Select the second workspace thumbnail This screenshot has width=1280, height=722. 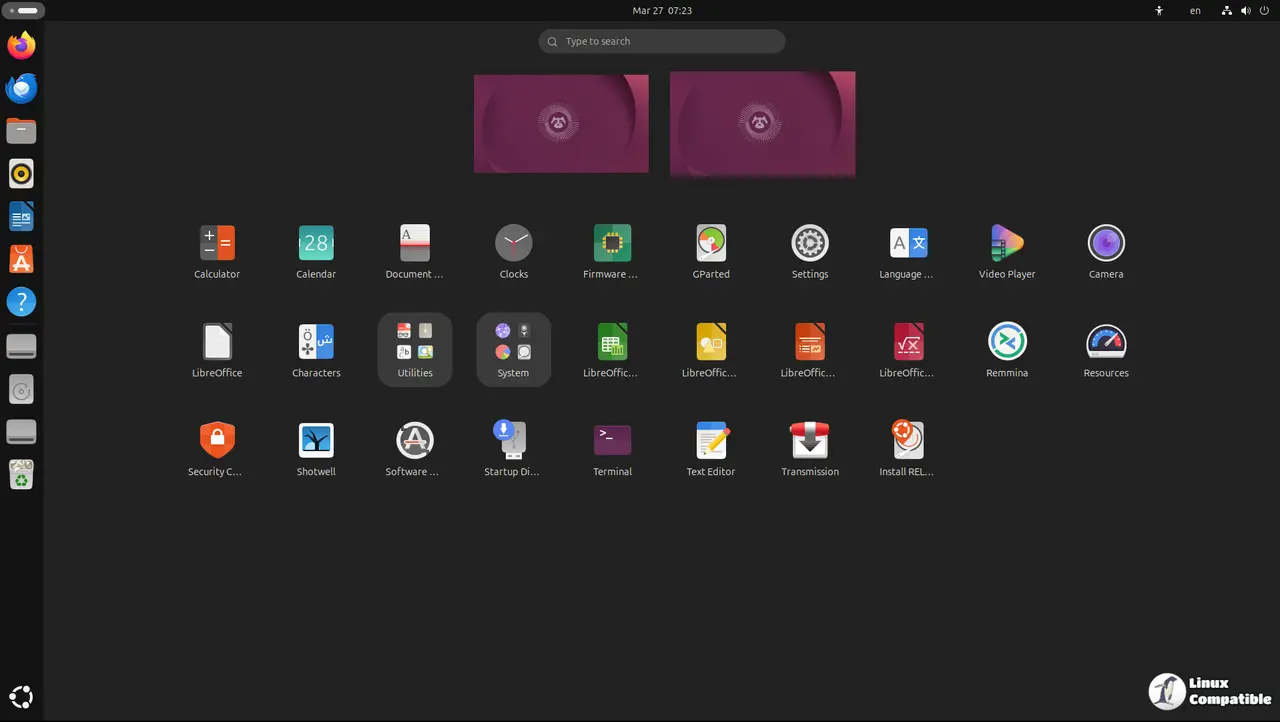tap(762, 123)
